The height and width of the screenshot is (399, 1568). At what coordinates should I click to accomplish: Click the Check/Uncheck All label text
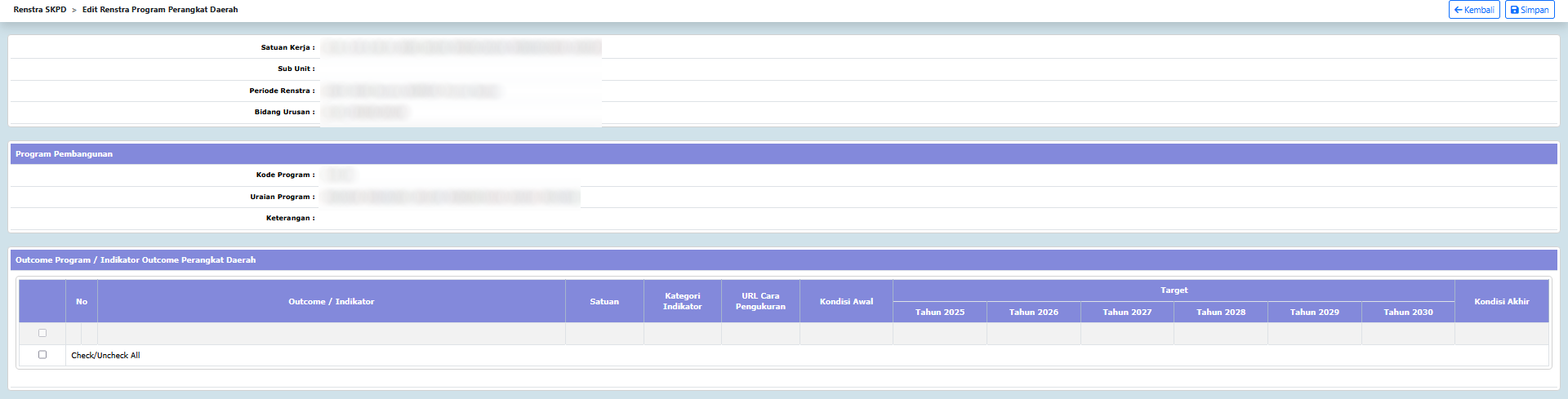[105, 355]
